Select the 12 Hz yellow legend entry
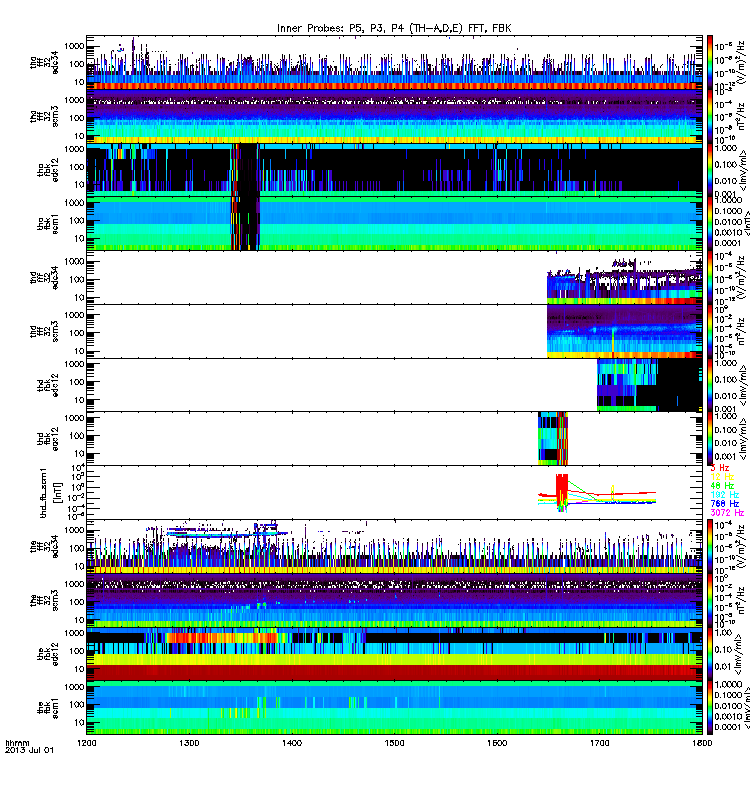 click(x=722, y=477)
